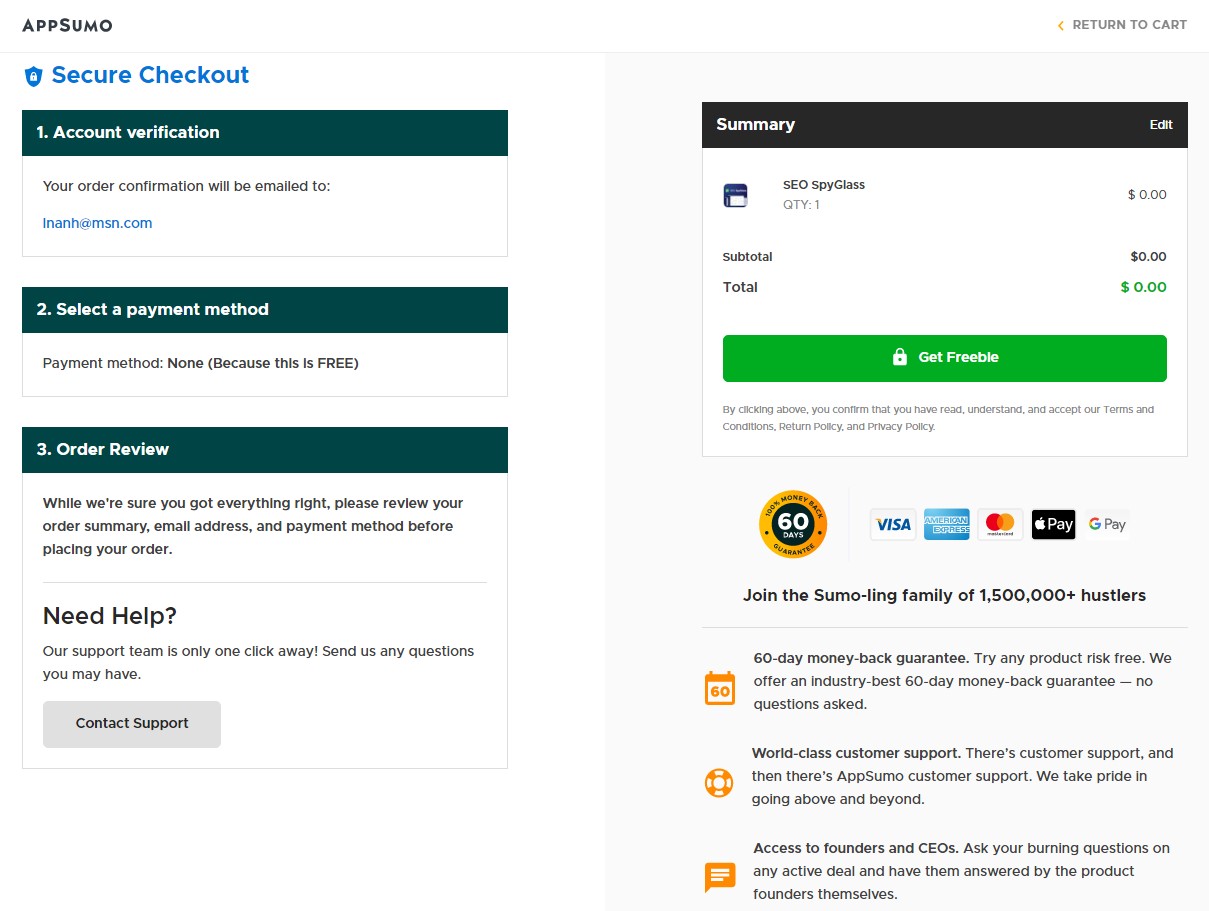Click the Return to Cart chevron arrow
Image resolution: width=1209 pixels, height=911 pixels.
tap(1061, 25)
